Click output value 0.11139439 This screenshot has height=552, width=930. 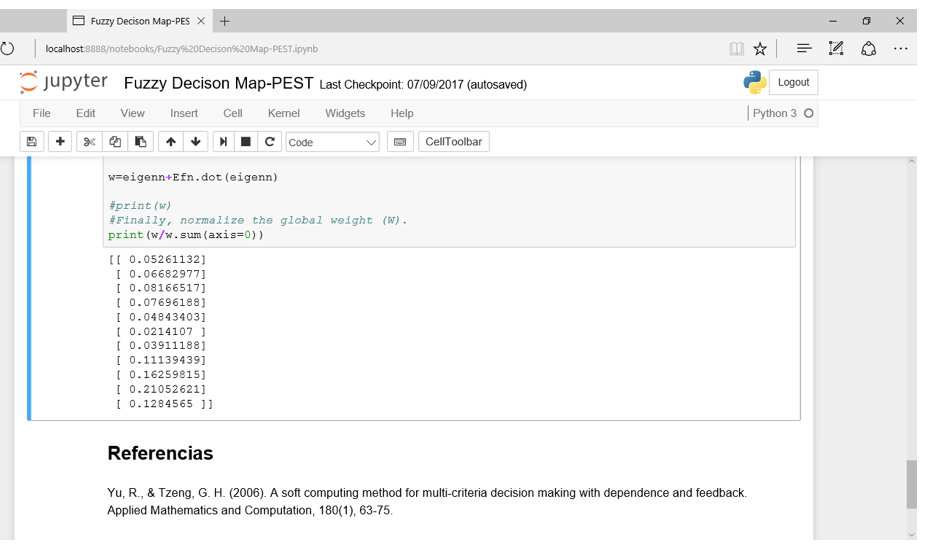coord(164,360)
